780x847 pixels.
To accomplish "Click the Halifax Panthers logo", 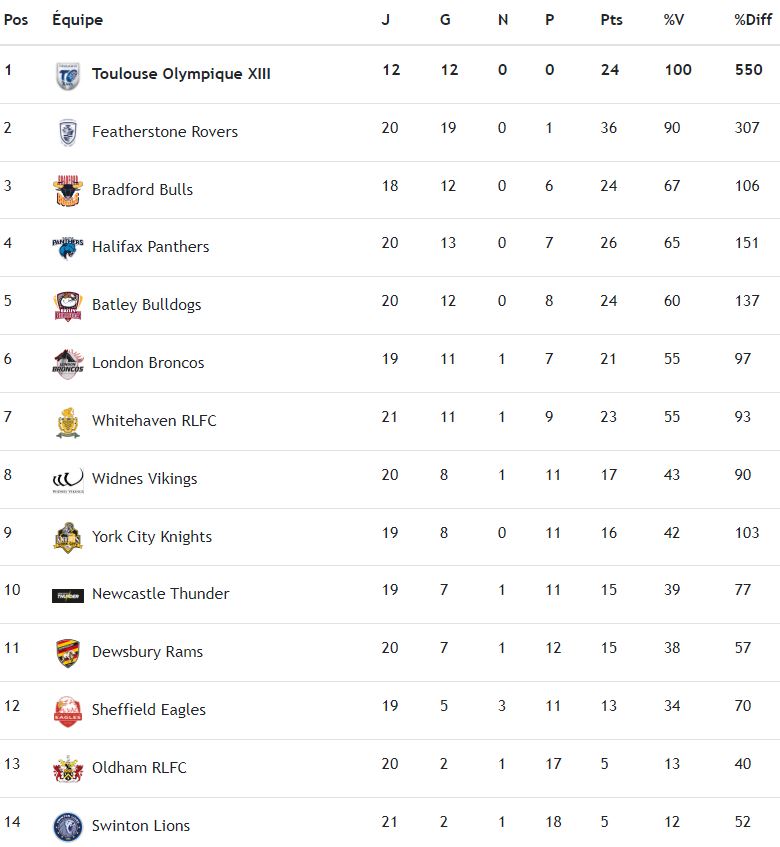I will [68, 247].
